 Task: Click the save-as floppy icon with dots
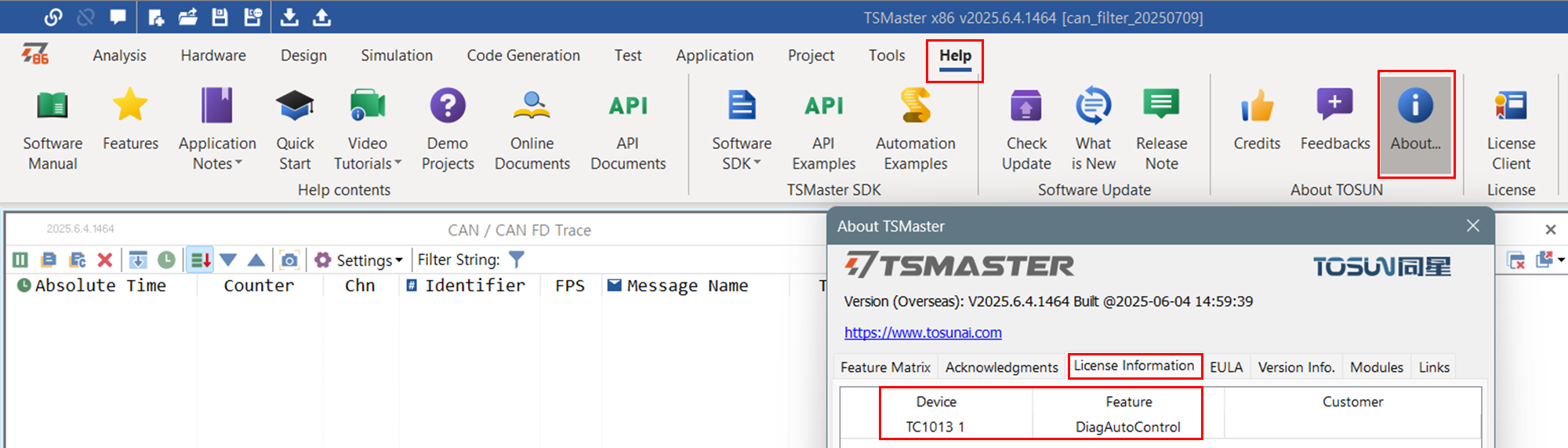point(252,16)
